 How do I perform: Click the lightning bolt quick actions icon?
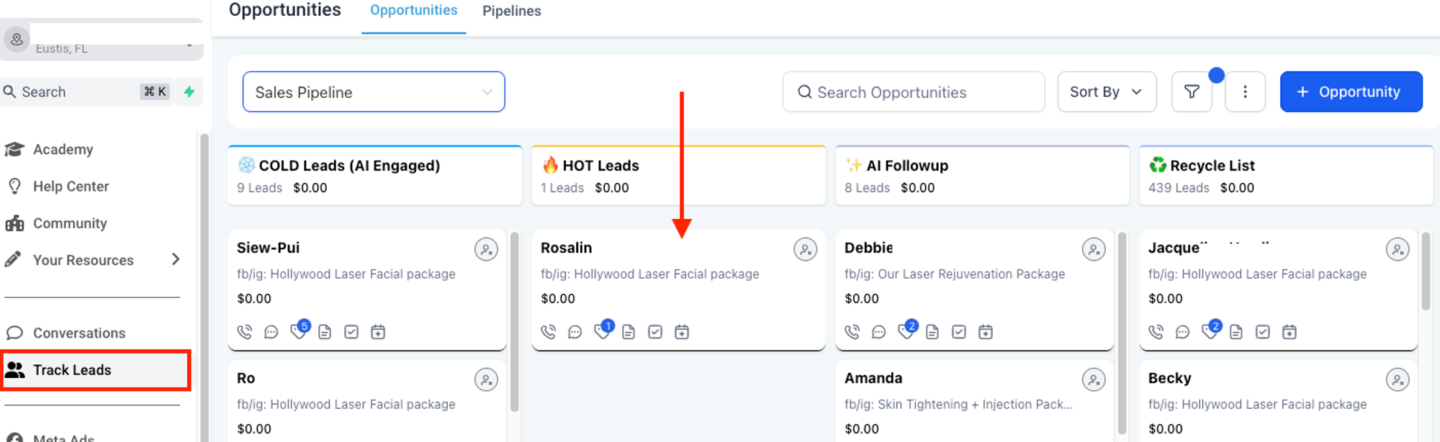[189, 92]
